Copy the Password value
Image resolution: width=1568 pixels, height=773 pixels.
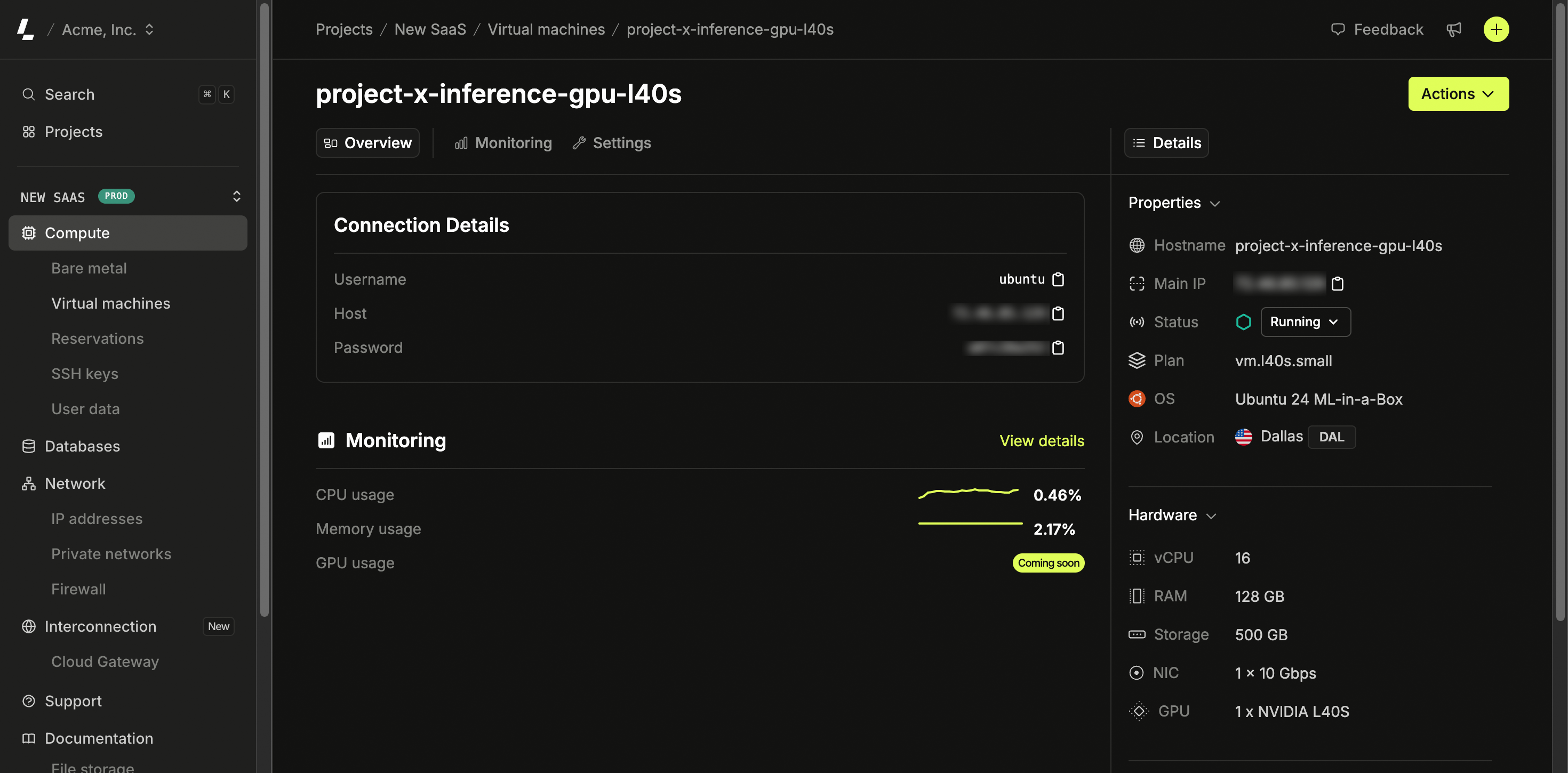(x=1059, y=348)
